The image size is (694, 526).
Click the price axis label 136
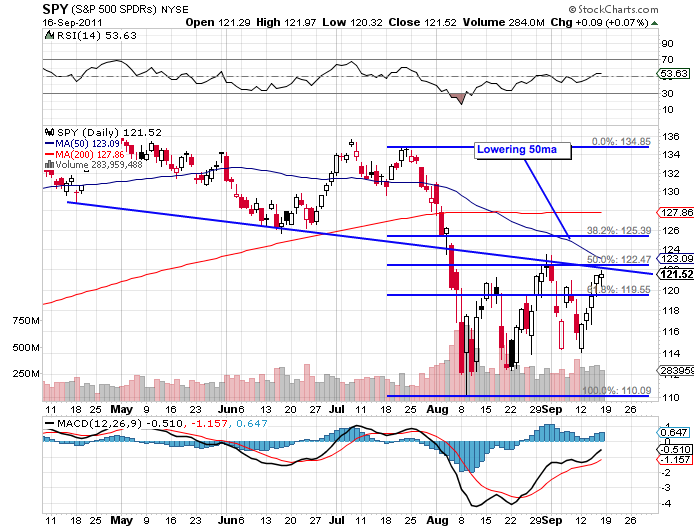[x=671, y=137]
